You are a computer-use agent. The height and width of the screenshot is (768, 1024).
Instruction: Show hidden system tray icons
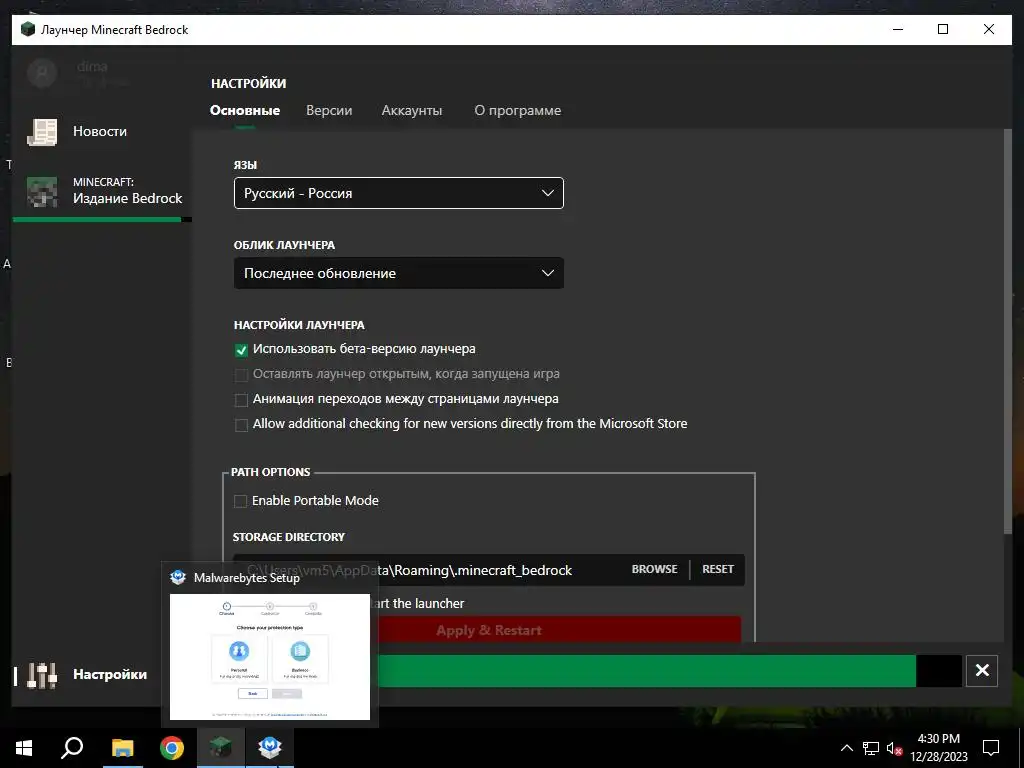click(846, 748)
